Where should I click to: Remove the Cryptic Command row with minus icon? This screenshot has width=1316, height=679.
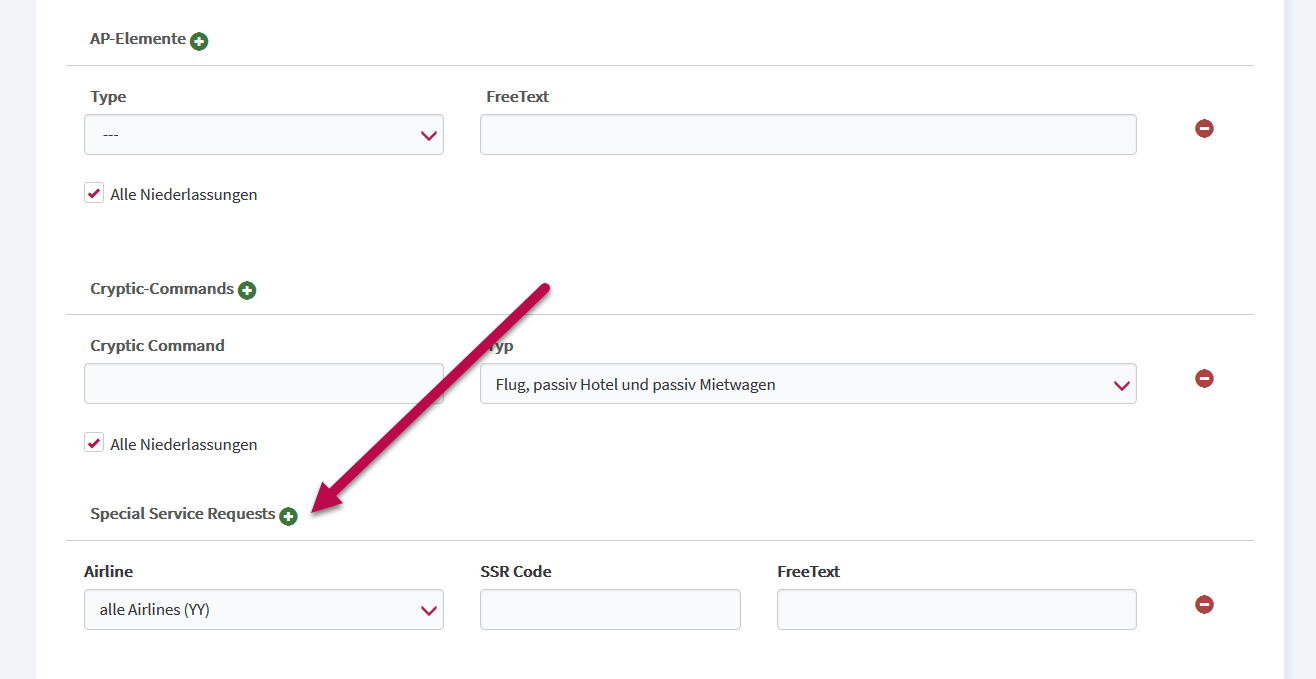1204,378
